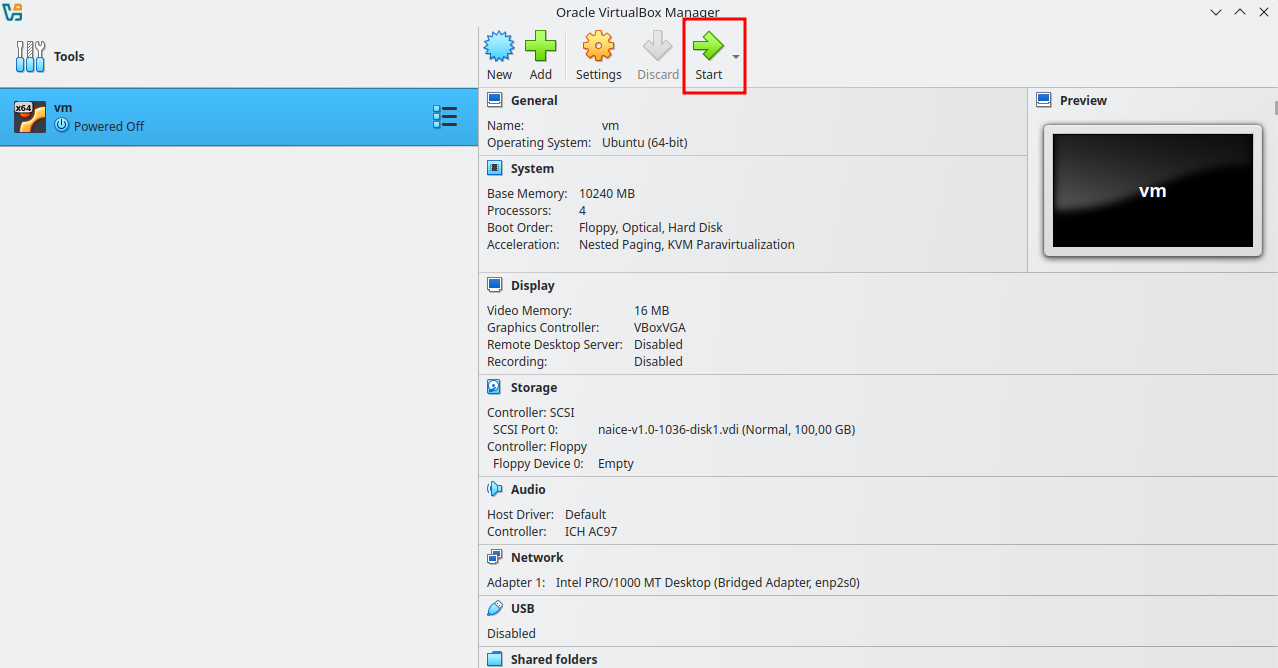Select the vm entry in machine list
This screenshot has width=1278, height=668.
pyautogui.click(x=239, y=117)
